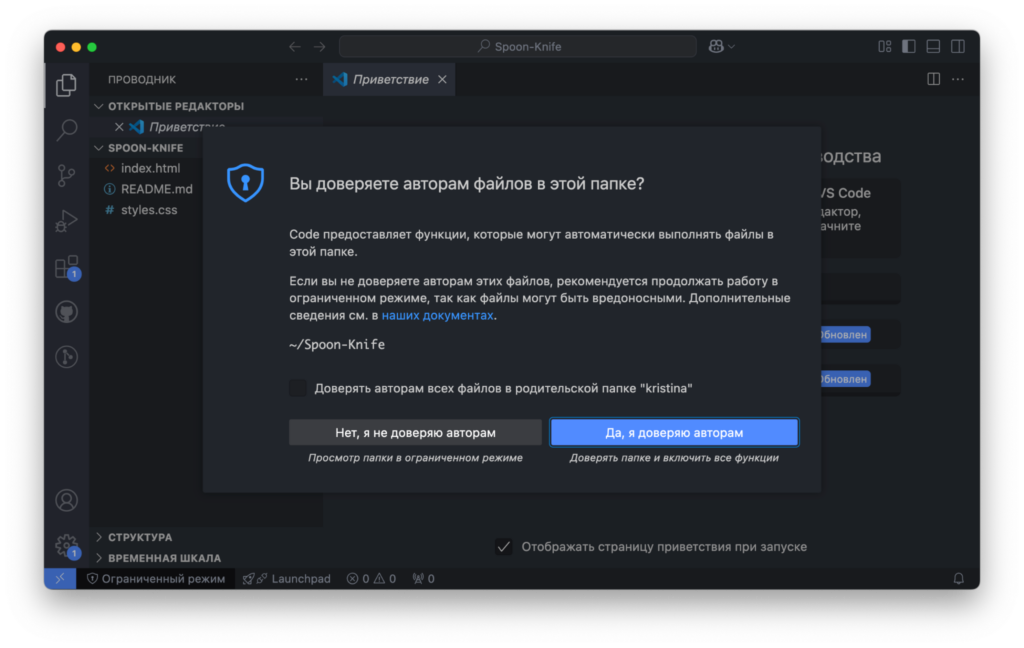1024x648 pixels.
Task: Split the editor using the top-right icon
Action: click(933, 78)
